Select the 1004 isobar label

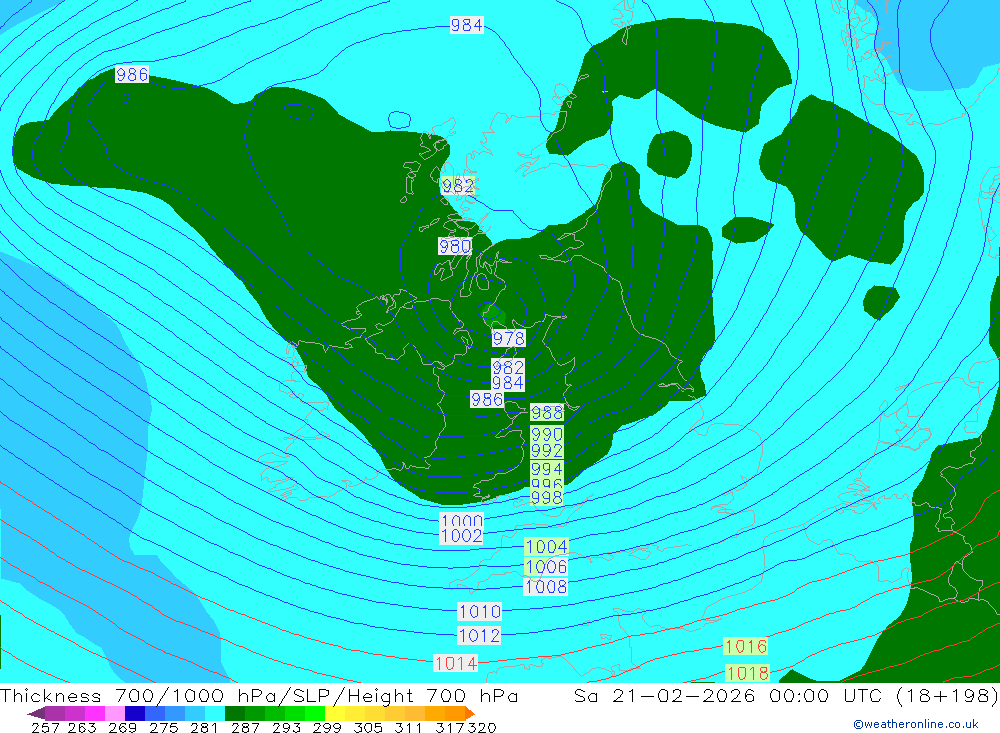(546, 547)
